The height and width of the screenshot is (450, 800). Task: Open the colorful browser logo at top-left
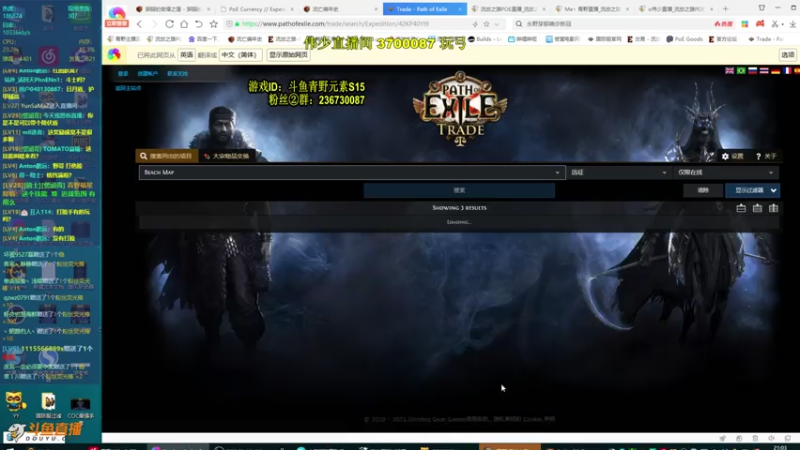[x=117, y=14]
